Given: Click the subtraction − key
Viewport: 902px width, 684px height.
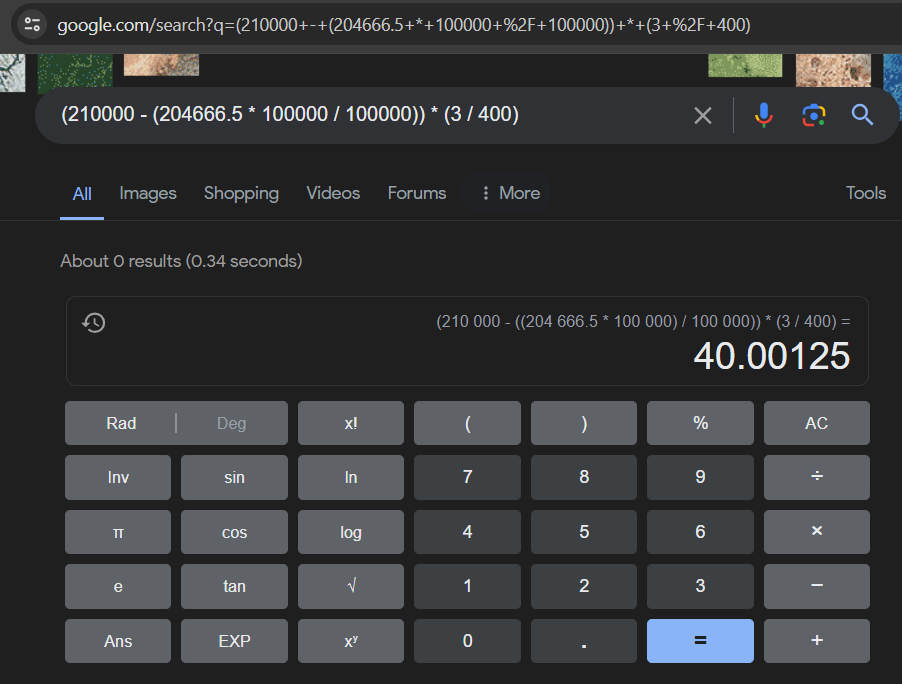Looking at the screenshot, I should pos(817,586).
